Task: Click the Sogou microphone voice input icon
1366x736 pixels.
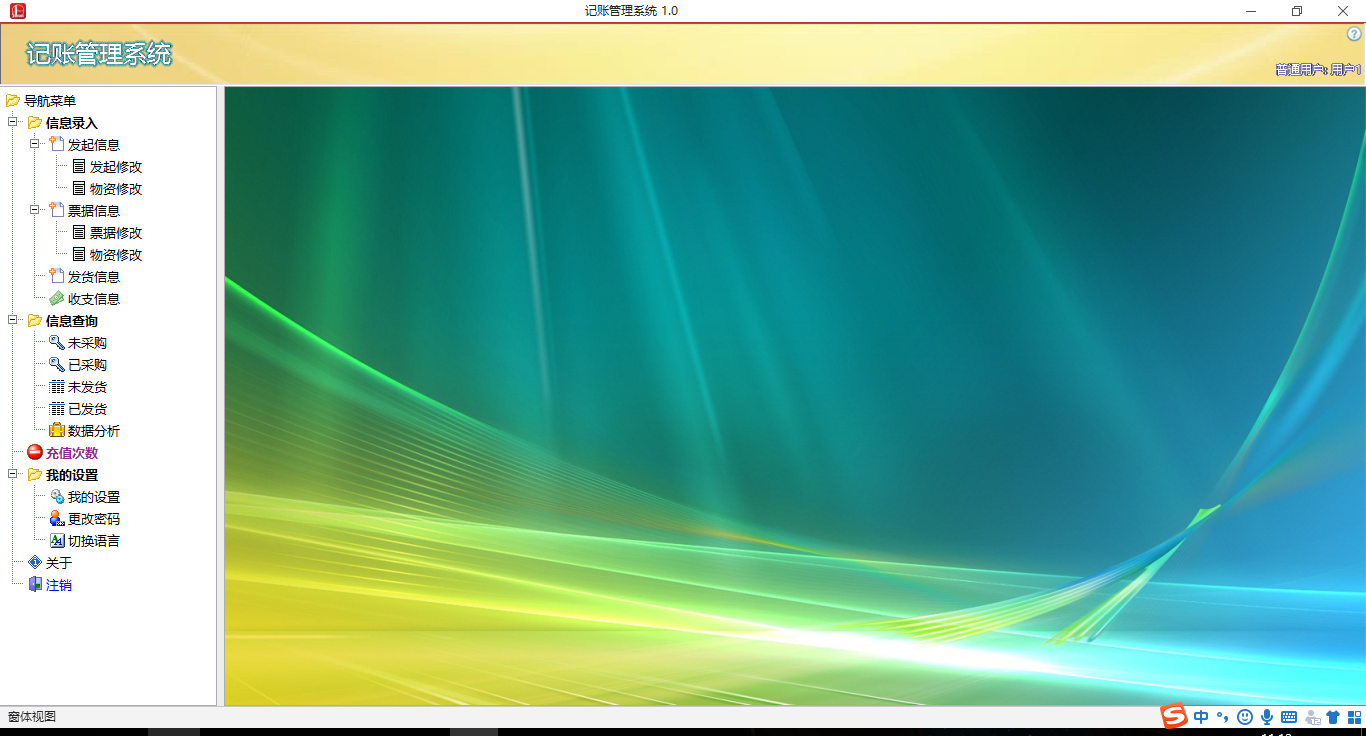Action: coord(1267,717)
